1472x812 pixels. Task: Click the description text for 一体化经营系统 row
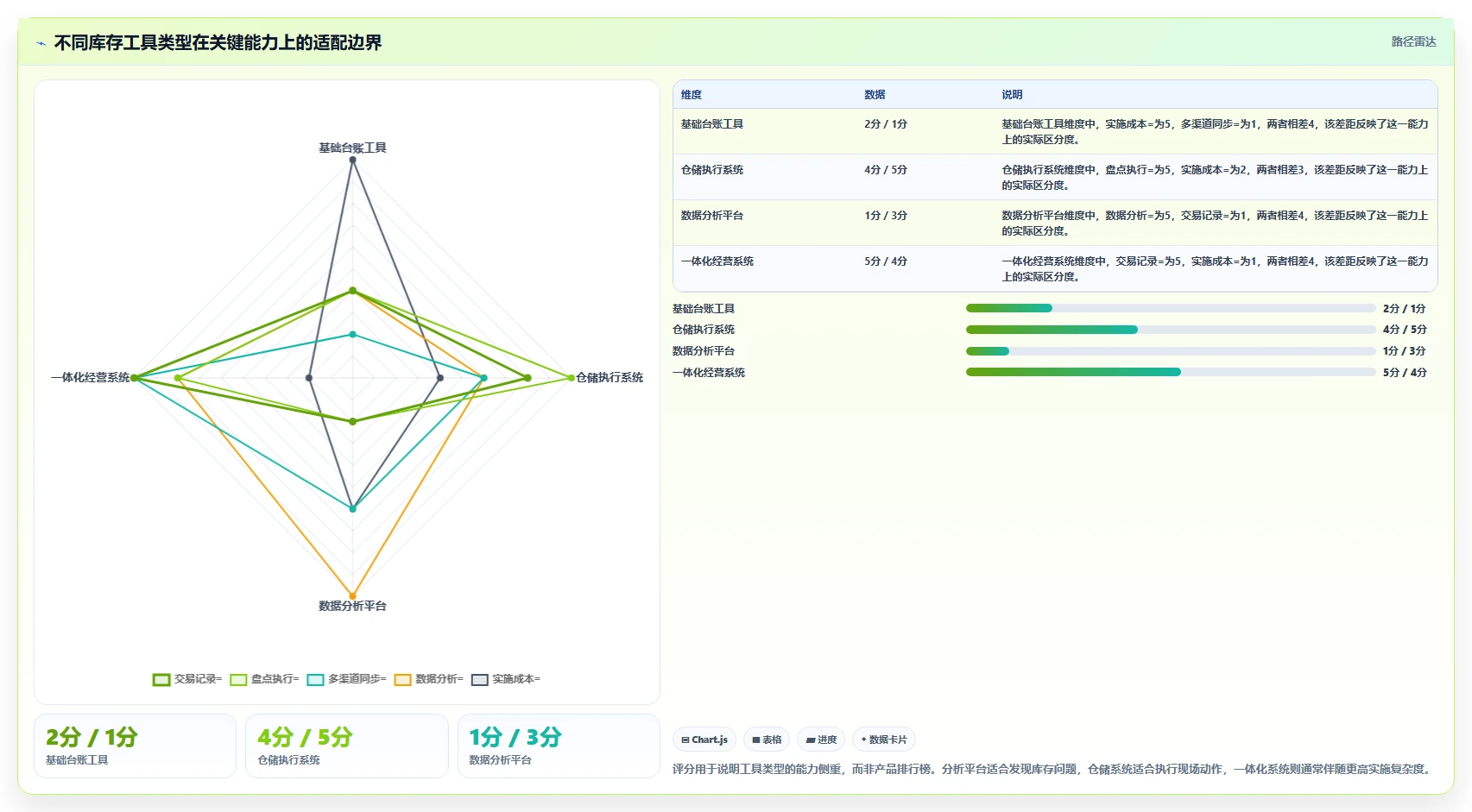[1215, 269]
